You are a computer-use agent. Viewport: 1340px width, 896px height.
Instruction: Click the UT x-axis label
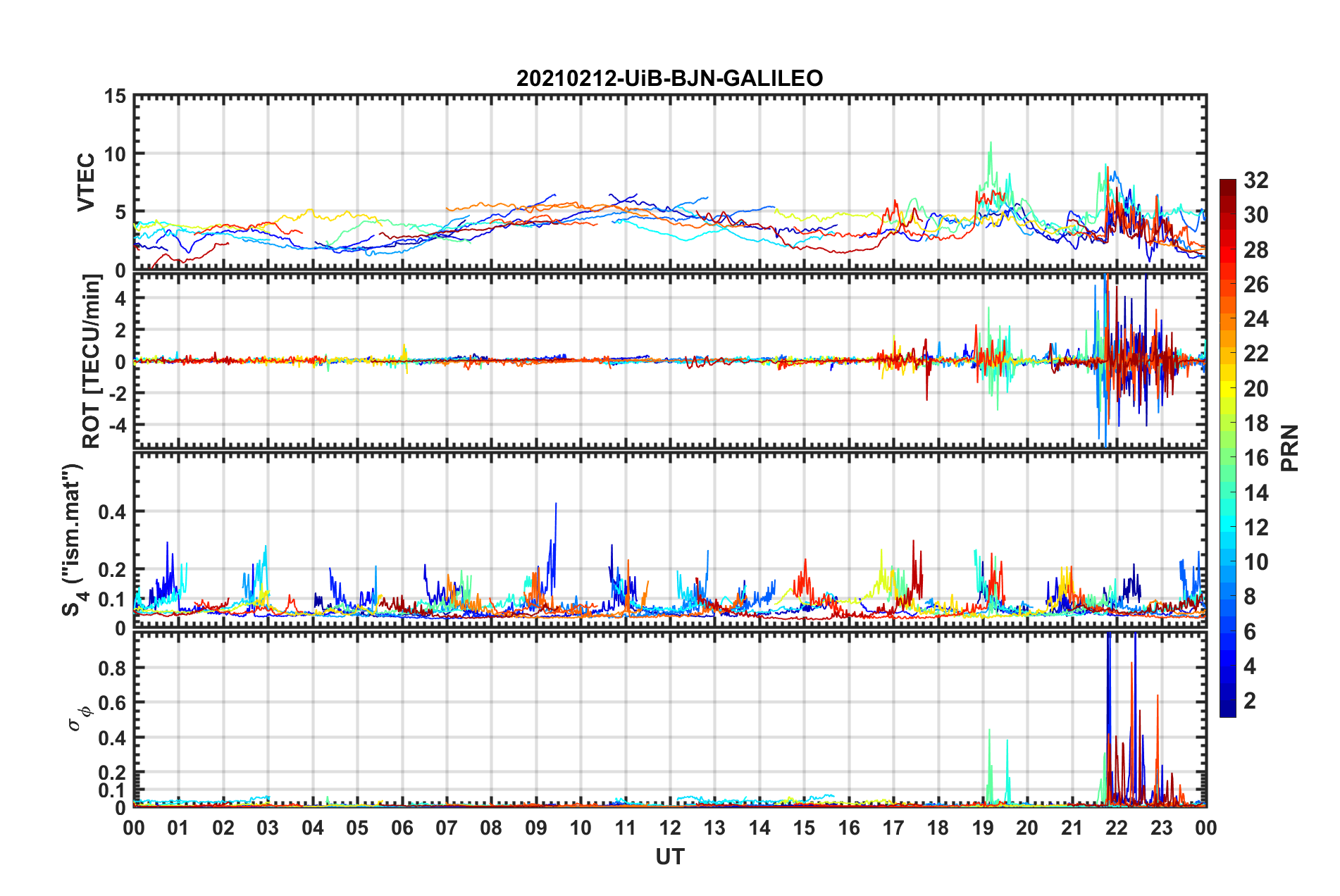669,857
